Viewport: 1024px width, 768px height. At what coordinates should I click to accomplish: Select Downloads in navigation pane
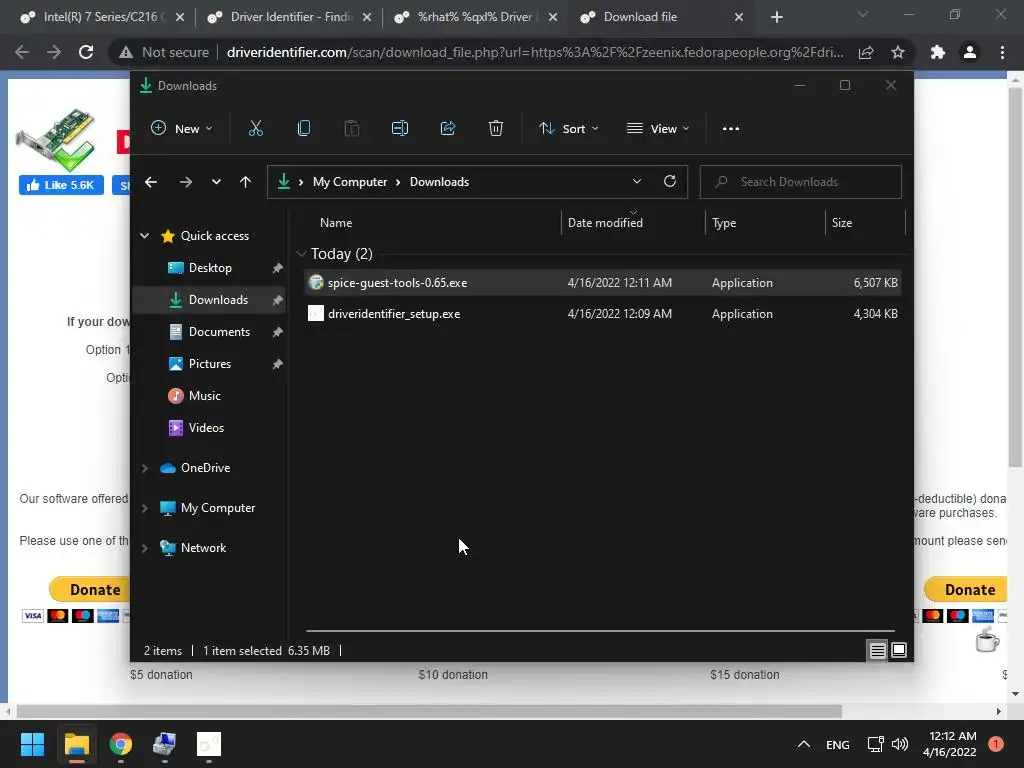click(x=210, y=300)
